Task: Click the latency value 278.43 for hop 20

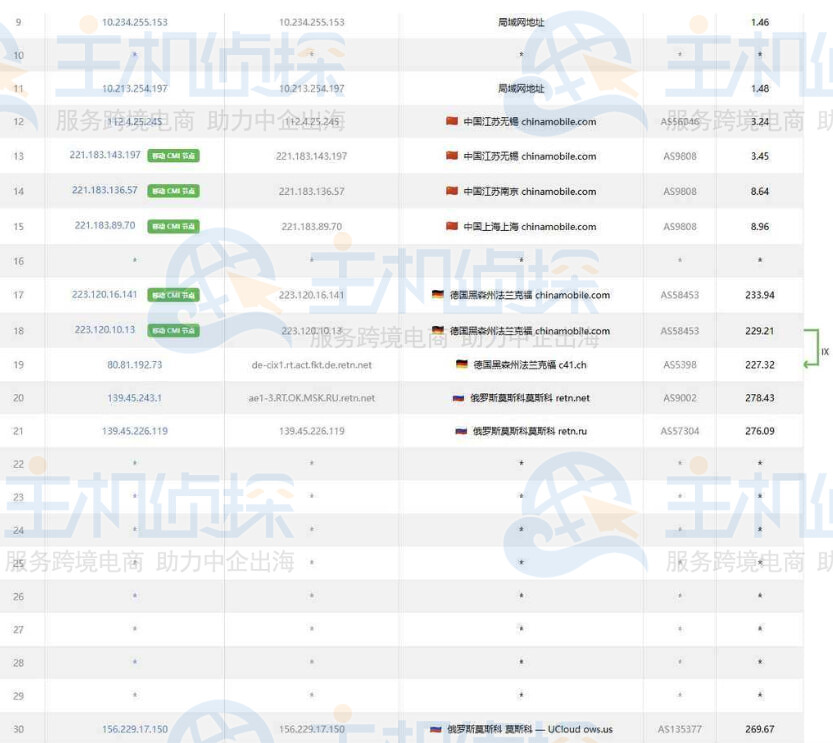Action: coord(762,400)
